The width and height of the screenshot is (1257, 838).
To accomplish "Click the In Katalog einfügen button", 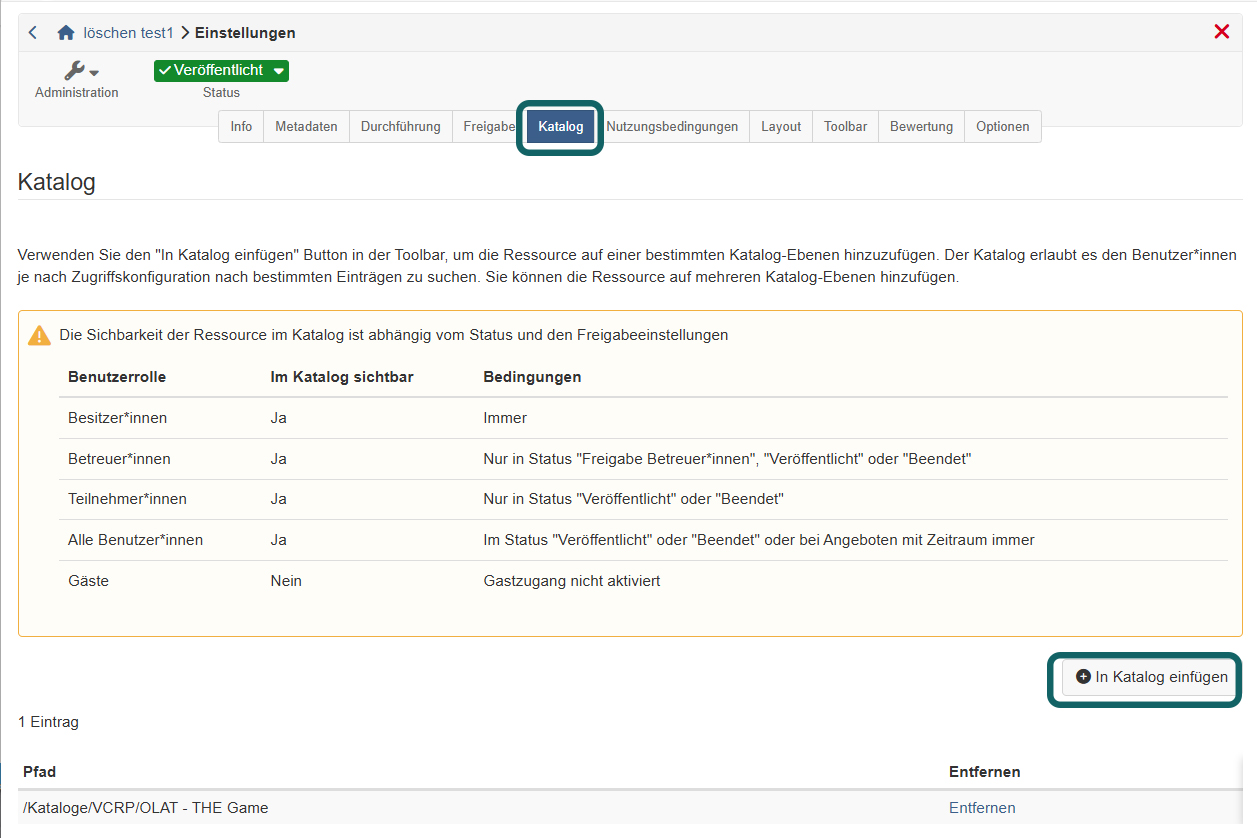I will [1151, 677].
